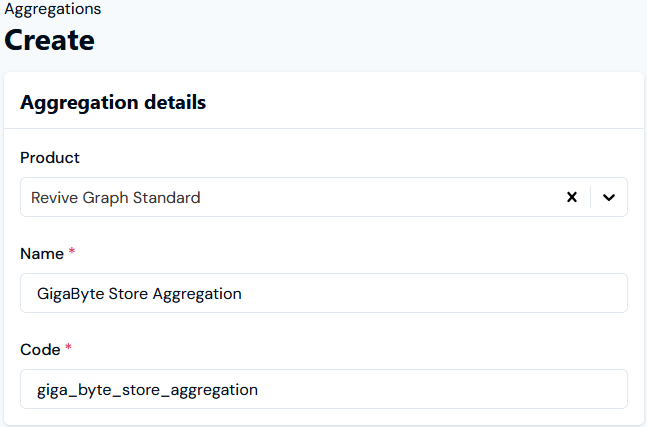The height and width of the screenshot is (427, 647).
Task: Go to the Aggregations breadcrumb
Action: [x=53, y=9]
